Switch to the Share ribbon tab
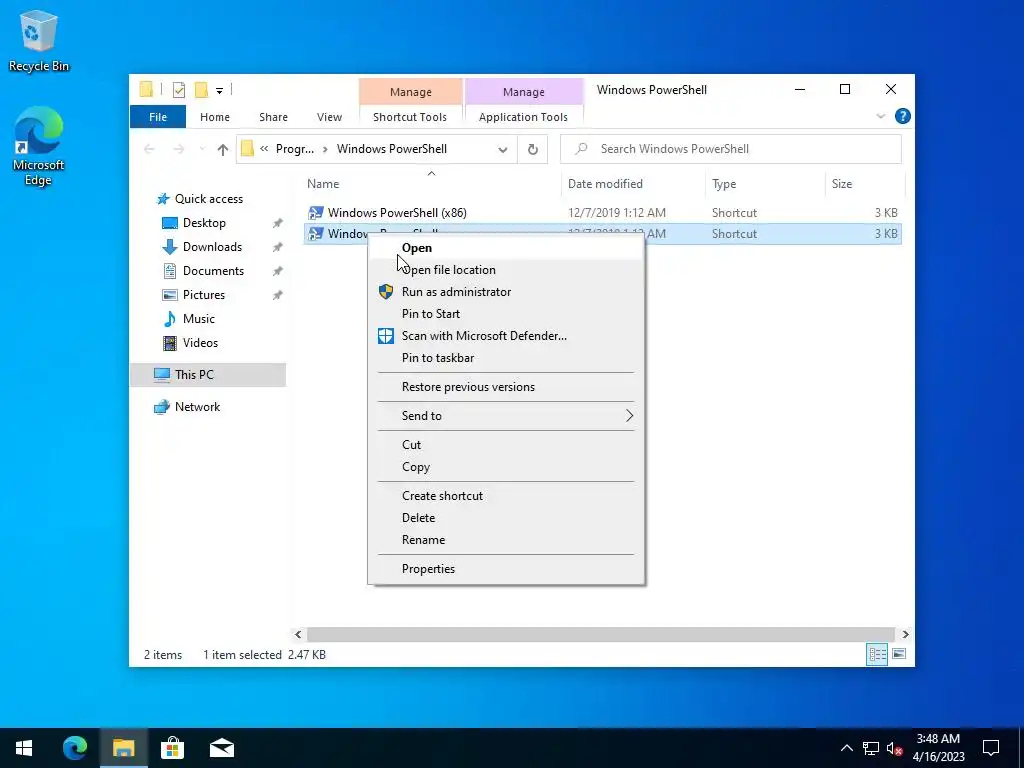Screen dimensions: 1024x768 point(273,117)
